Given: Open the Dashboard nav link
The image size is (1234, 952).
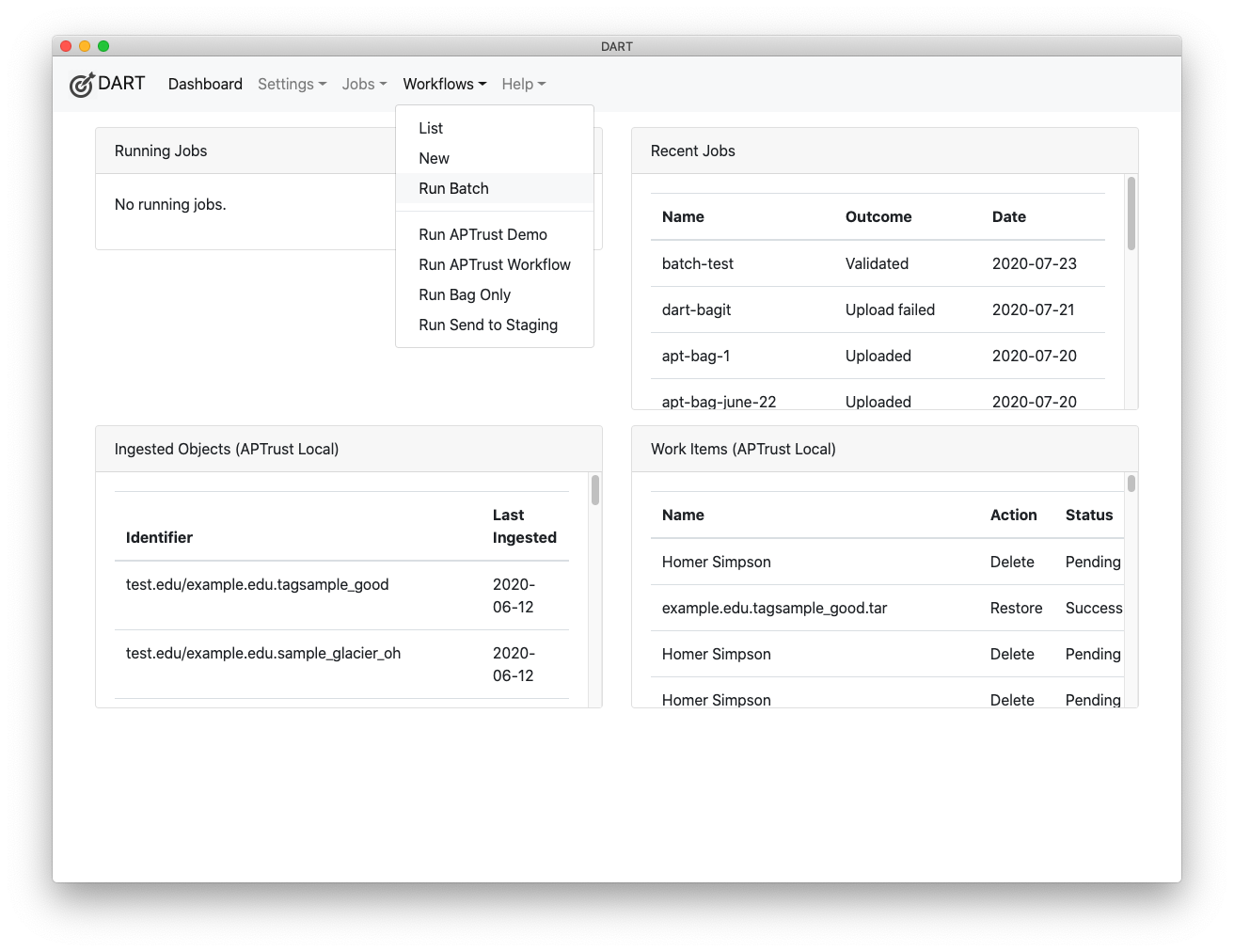Looking at the screenshot, I should click(205, 84).
